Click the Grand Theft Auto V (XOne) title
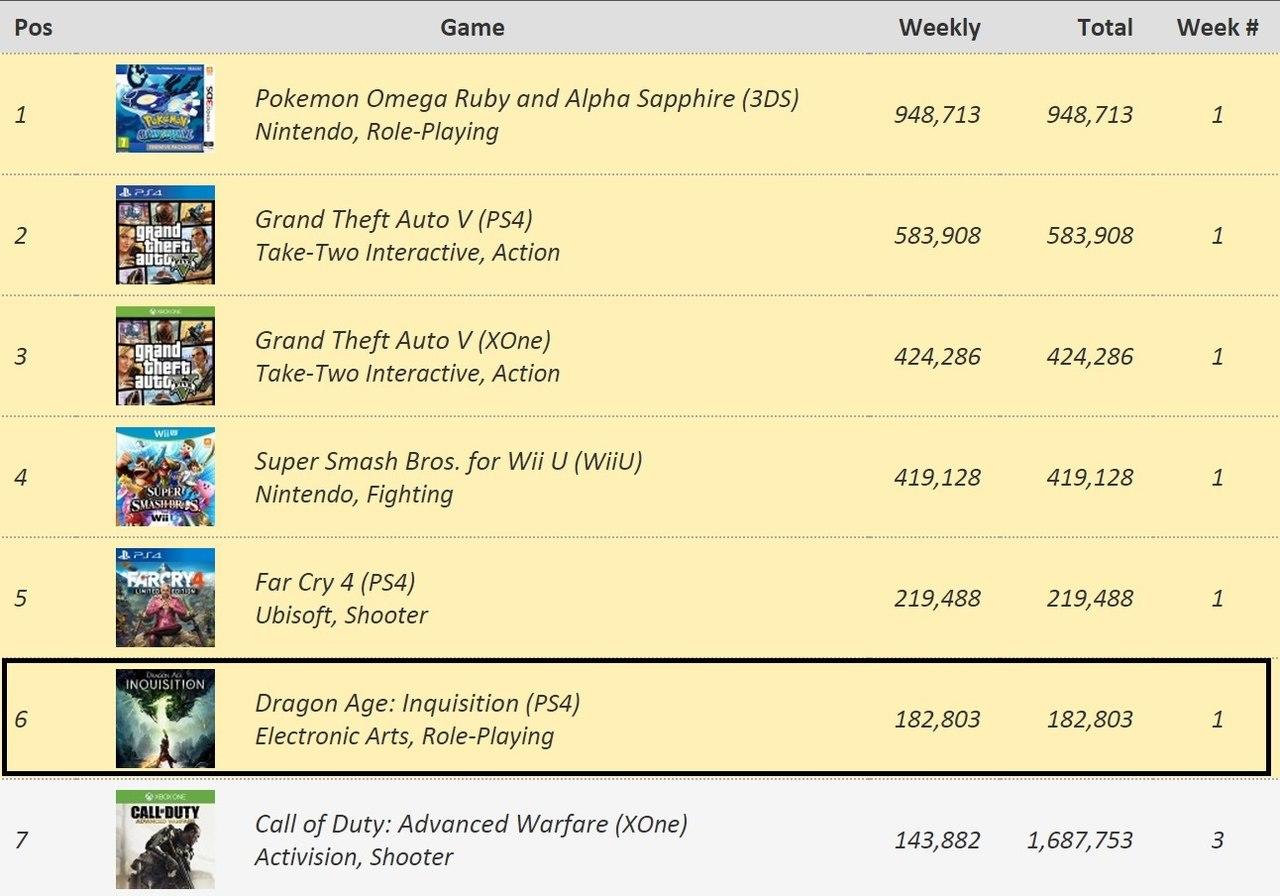The width and height of the screenshot is (1280, 896). [403, 341]
